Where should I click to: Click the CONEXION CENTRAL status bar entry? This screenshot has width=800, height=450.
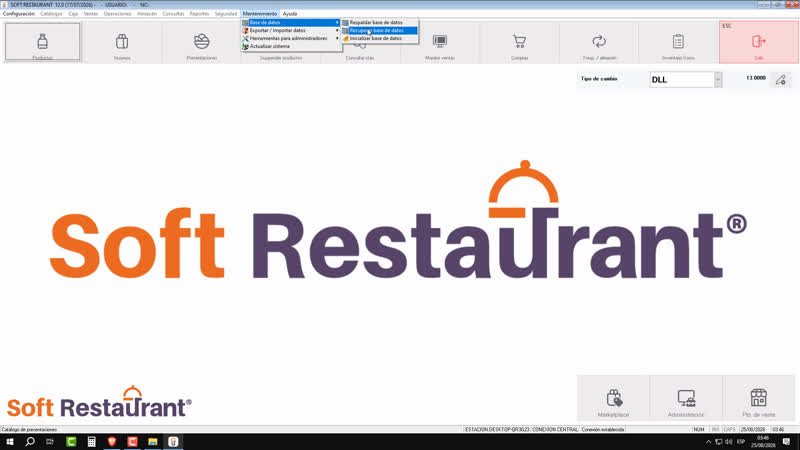tap(555, 430)
